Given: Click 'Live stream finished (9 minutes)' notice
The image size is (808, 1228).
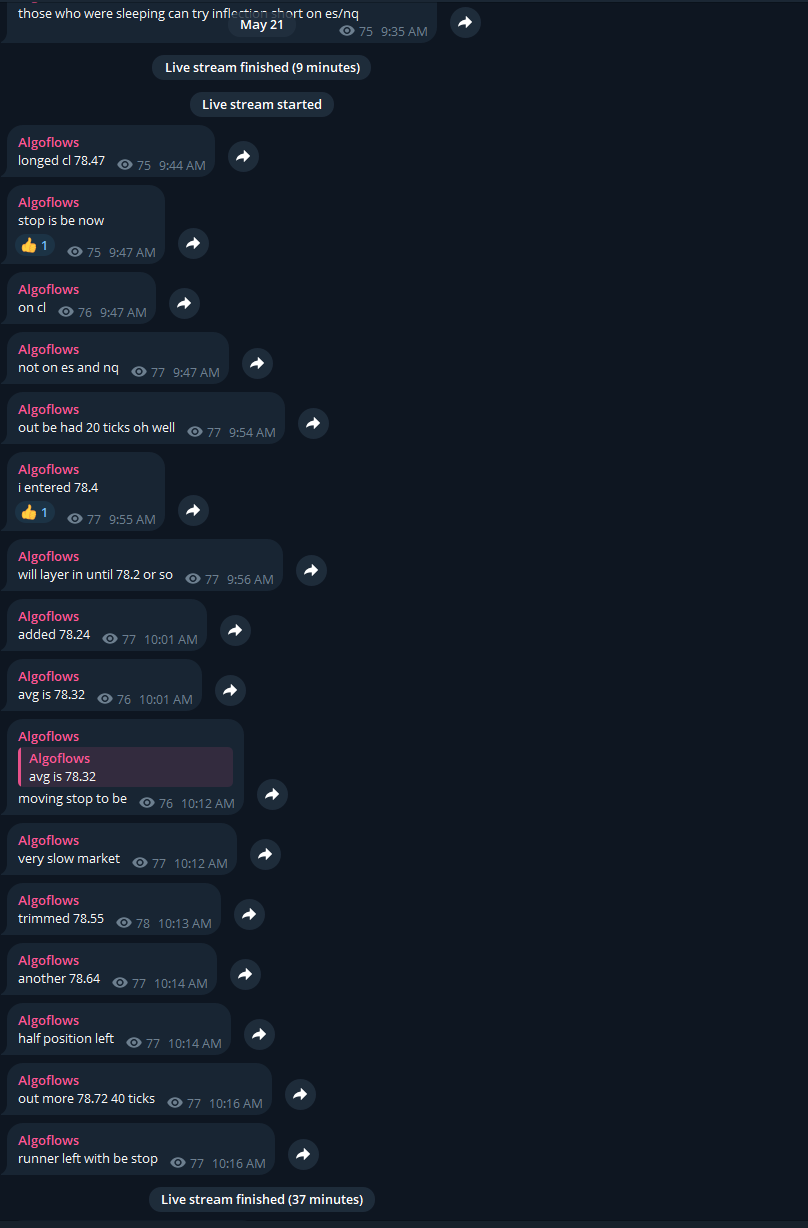Looking at the screenshot, I should click(262, 67).
